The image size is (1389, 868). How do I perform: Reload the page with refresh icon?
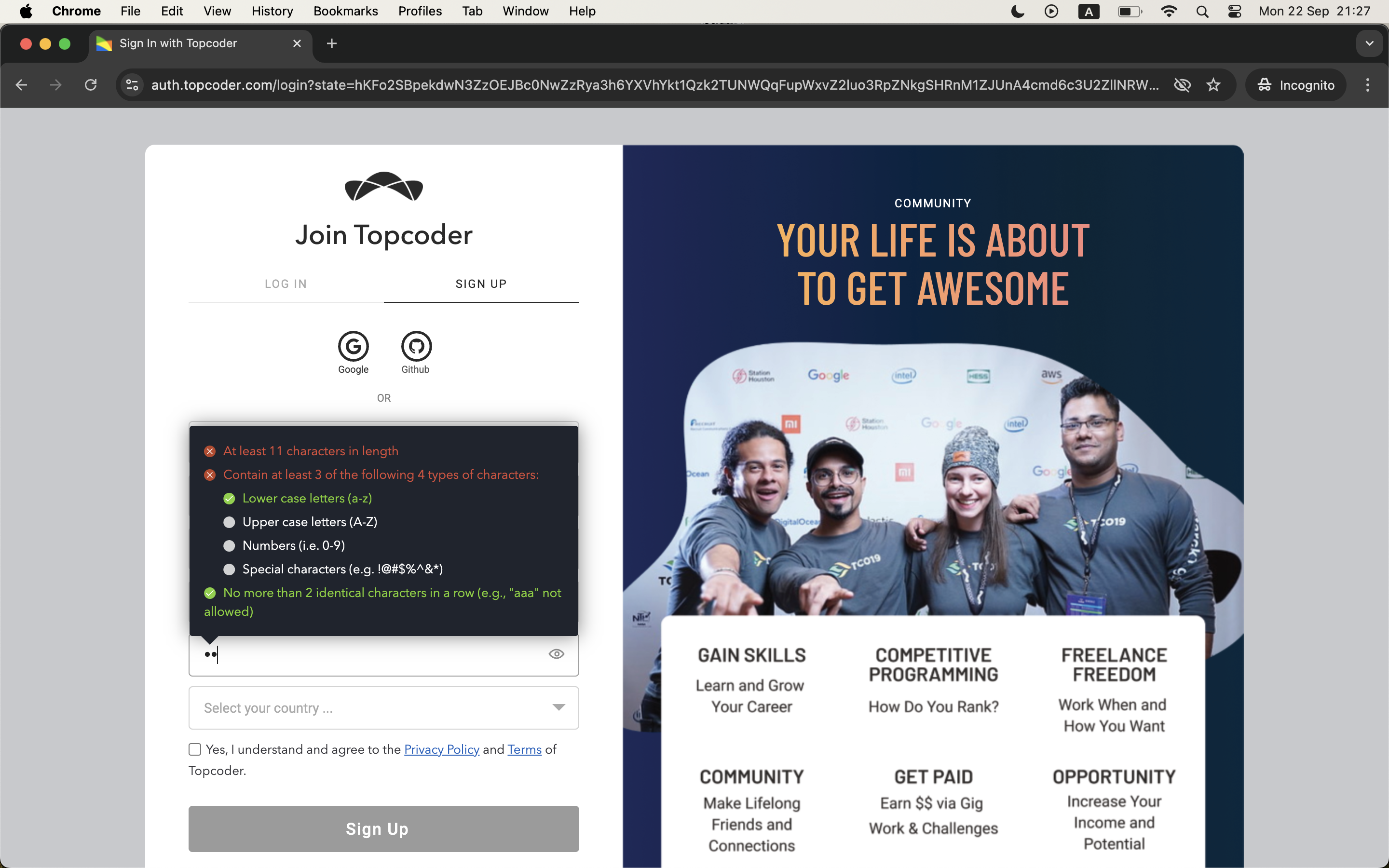pos(91,85)
